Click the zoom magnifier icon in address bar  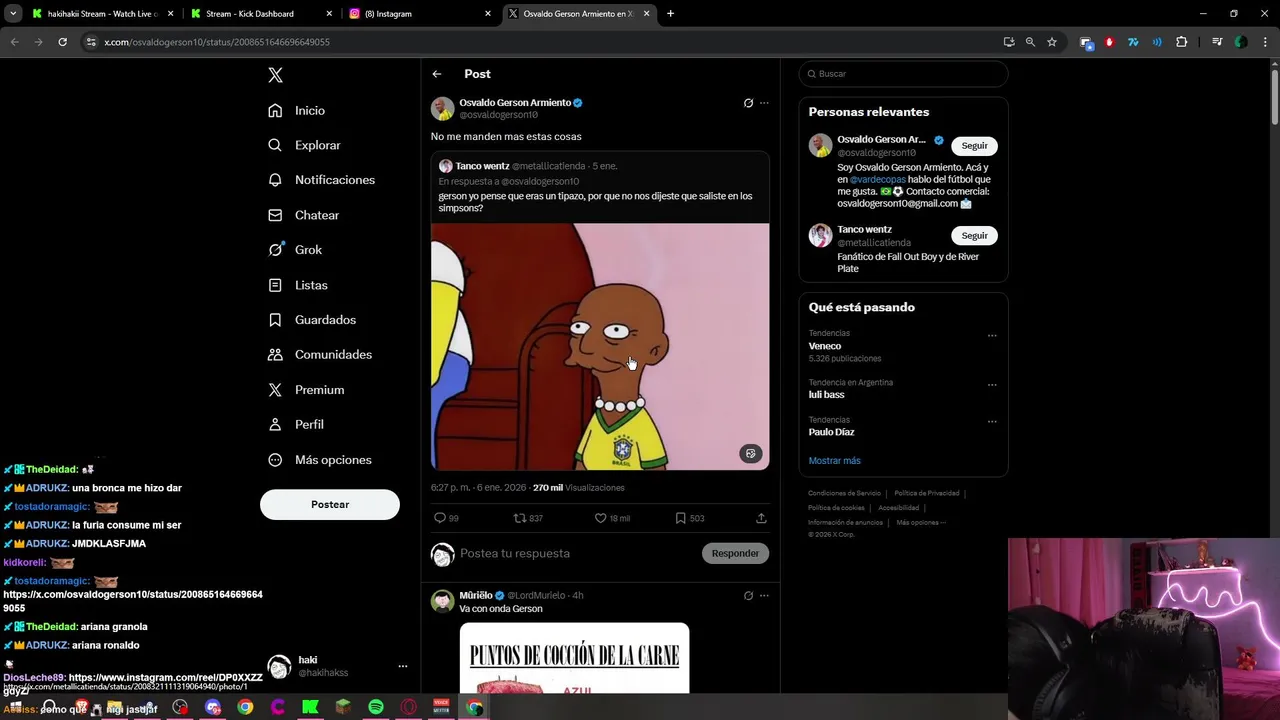point(1030,42)
